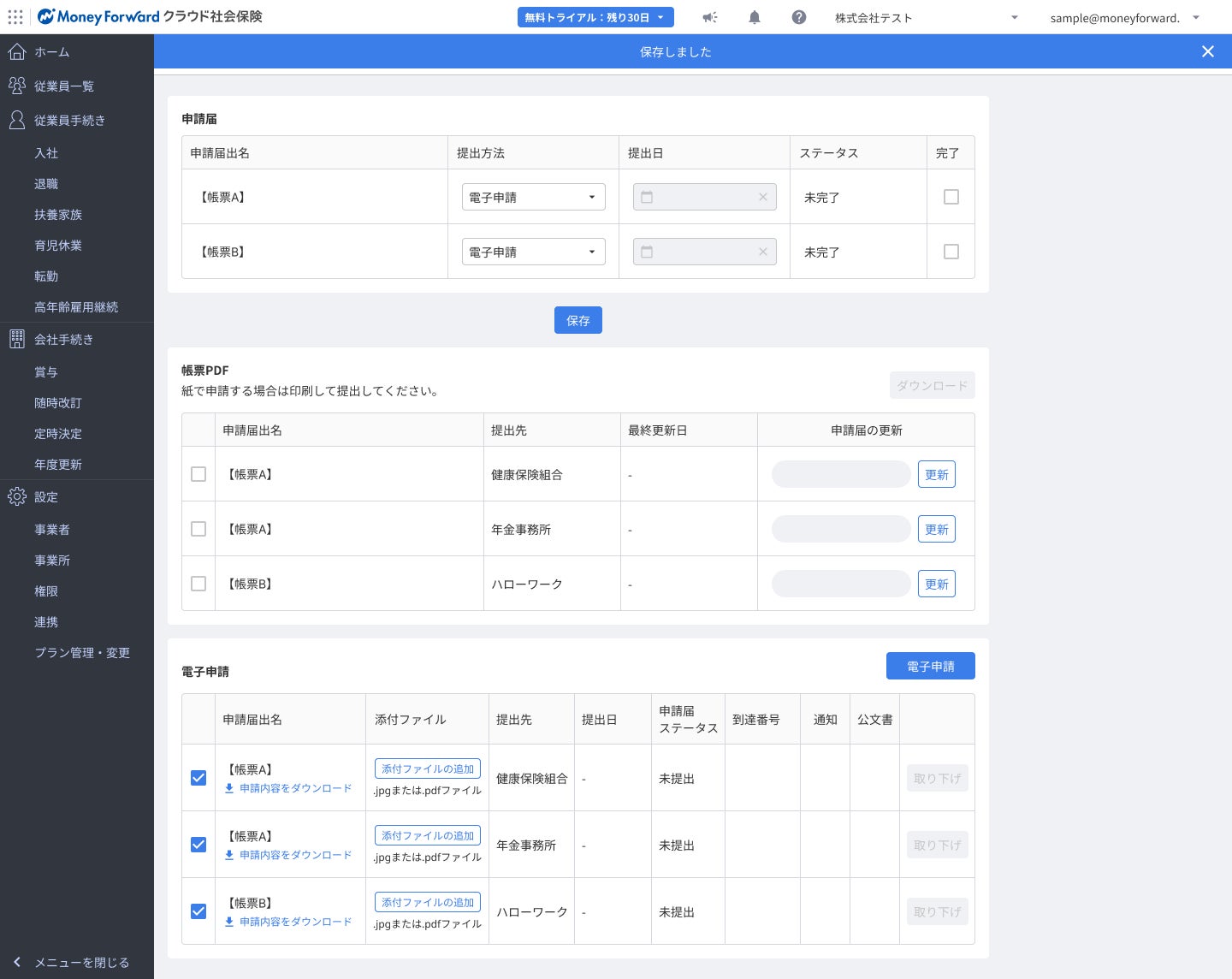
Task: Check the 完了 box for 帳票B
Action: click(951, 252)
